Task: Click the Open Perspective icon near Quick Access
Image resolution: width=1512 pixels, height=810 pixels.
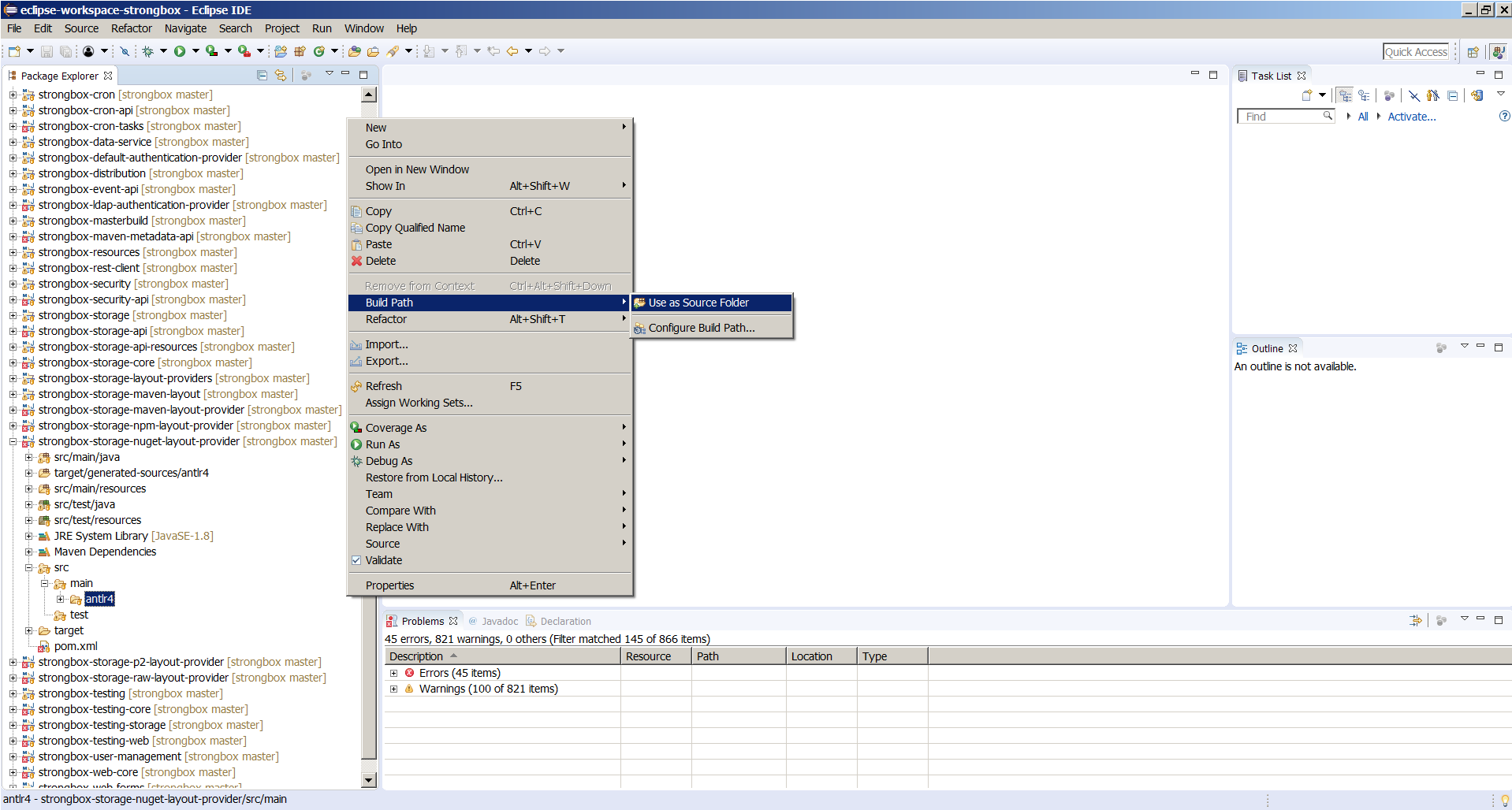Action: [1472, 52]
